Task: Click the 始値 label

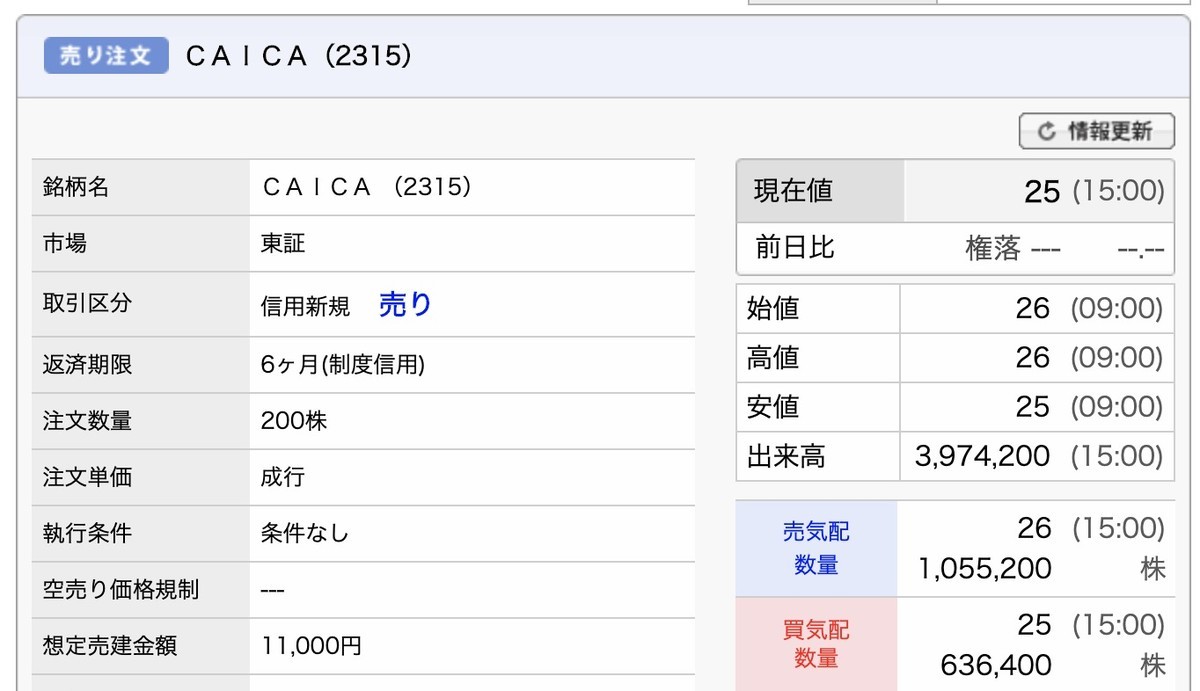Action: (773, 309)
